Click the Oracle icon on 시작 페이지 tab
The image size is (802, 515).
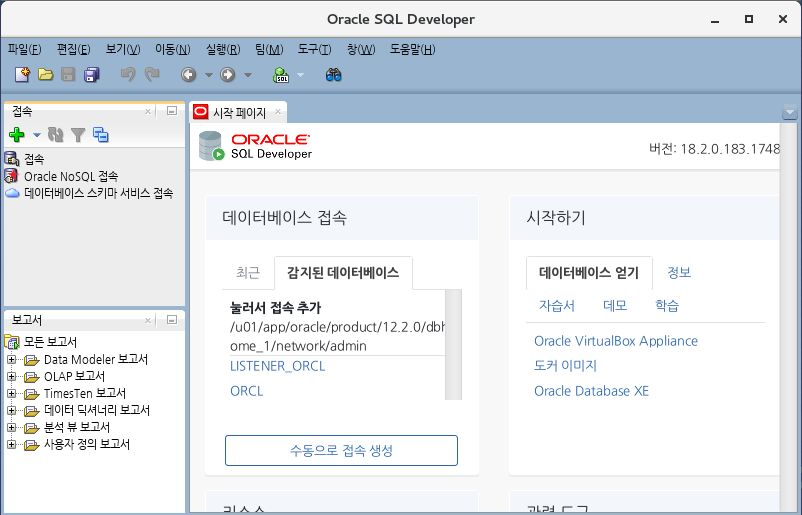(200, 111)
